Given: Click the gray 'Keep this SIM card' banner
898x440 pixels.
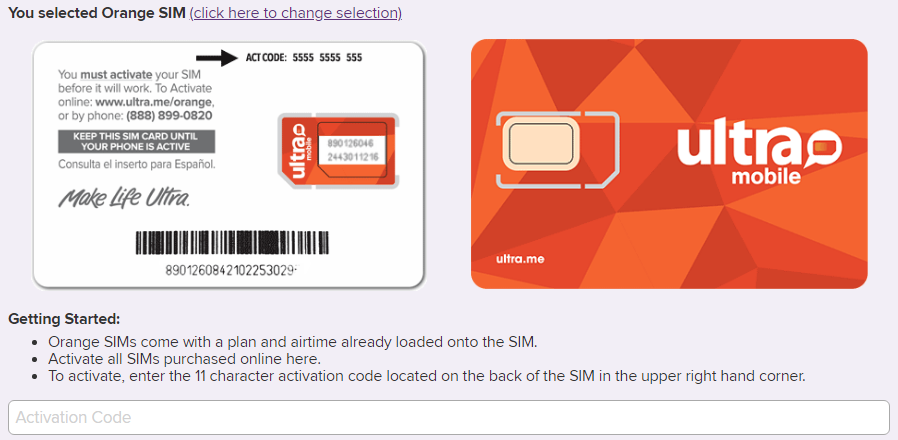Looking at the screenshot, I should coord(136,141).
